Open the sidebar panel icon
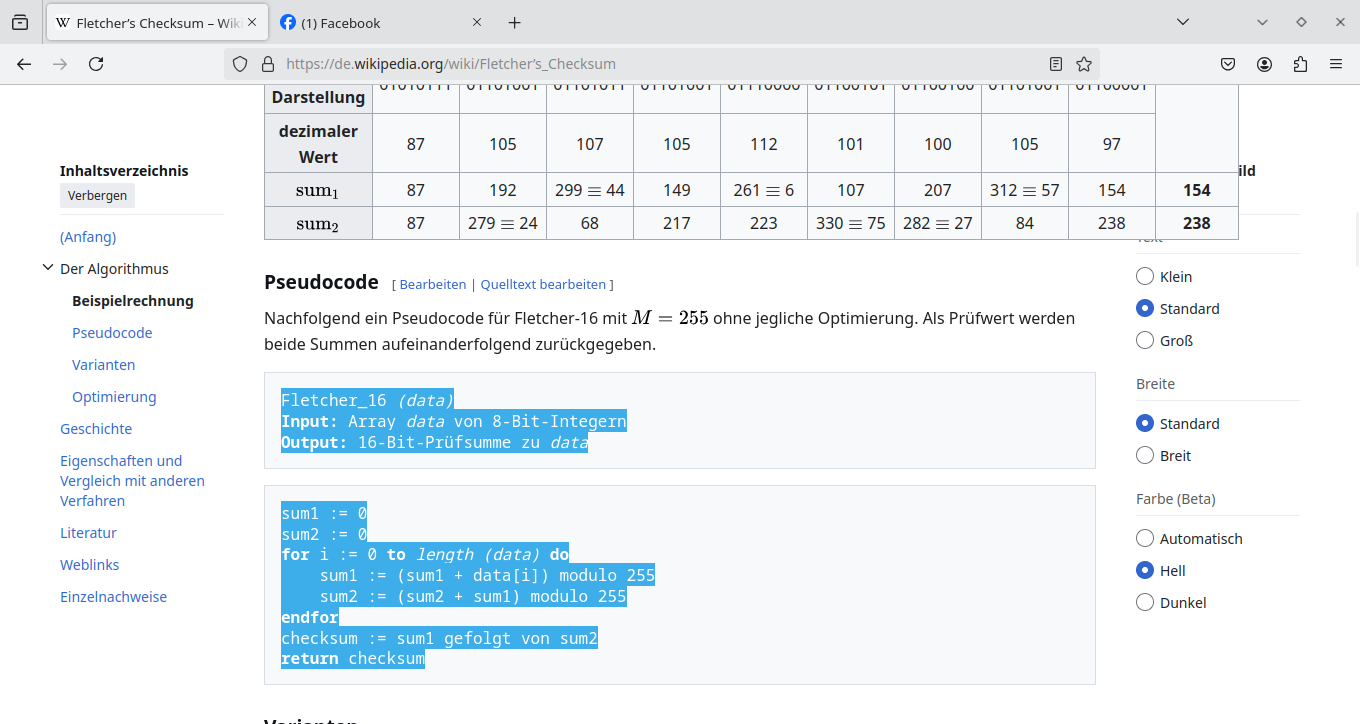 19,21
